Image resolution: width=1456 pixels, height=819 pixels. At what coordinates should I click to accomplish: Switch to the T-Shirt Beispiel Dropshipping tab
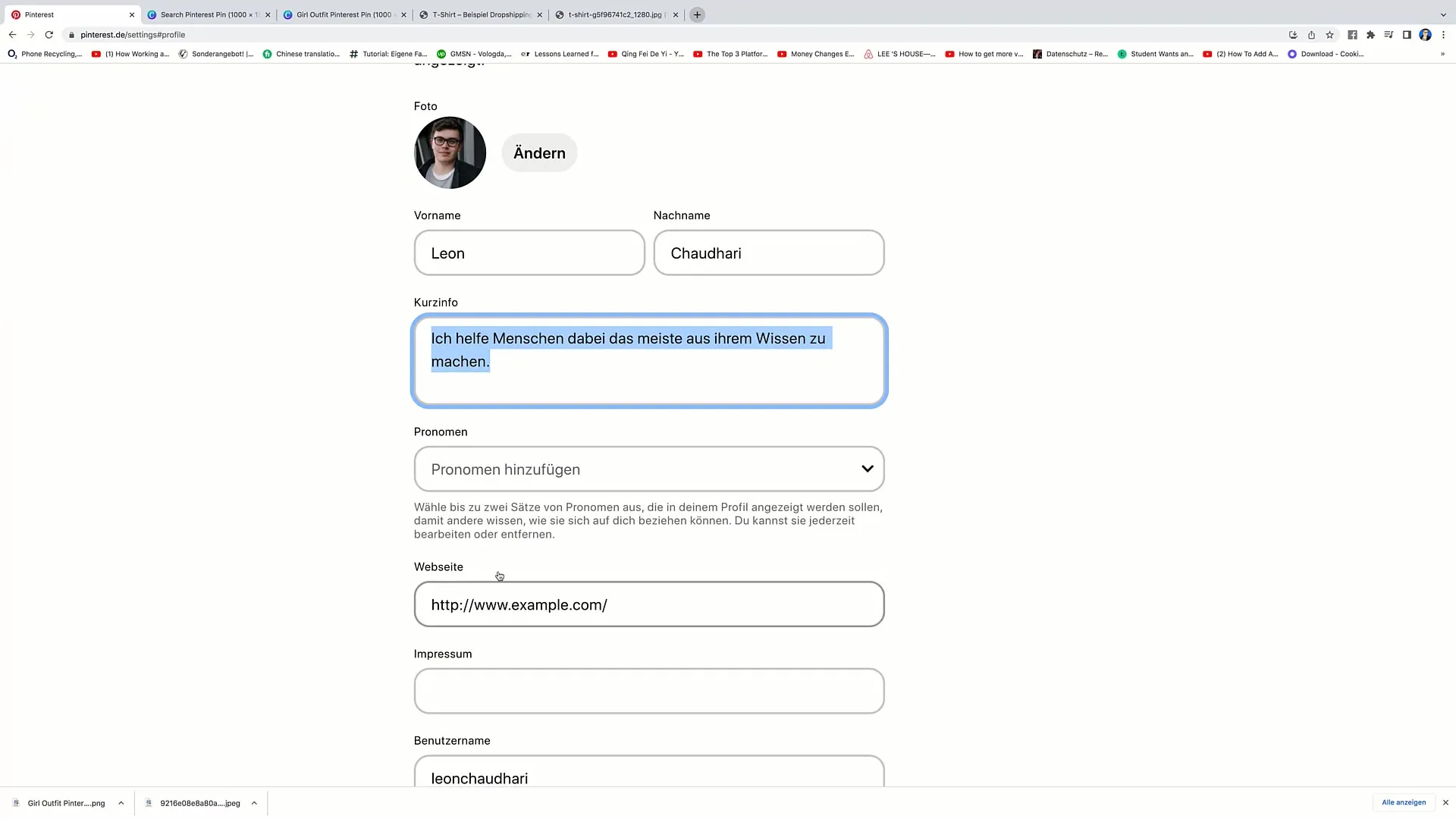(x=481, y=14)
